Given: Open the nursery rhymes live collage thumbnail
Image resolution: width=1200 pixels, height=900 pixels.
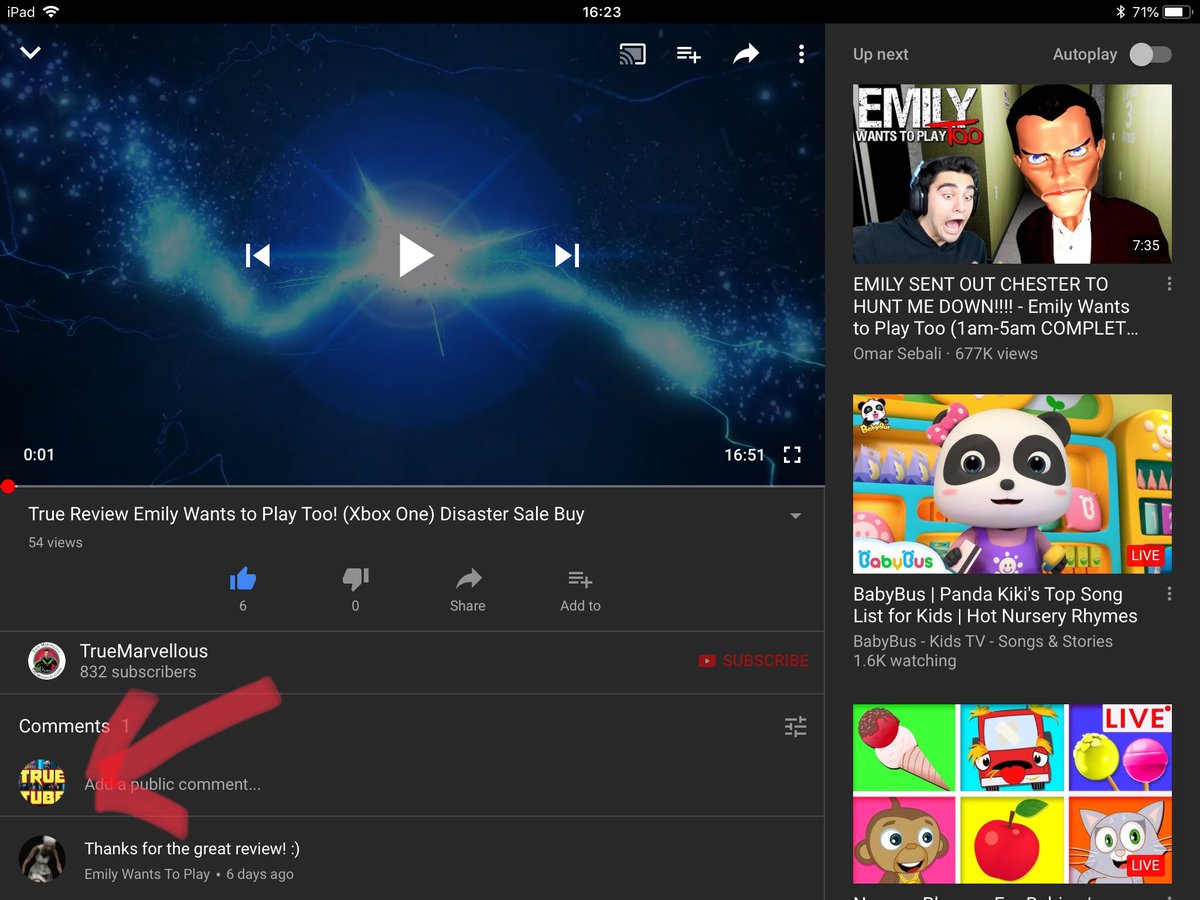Looking at the screenshot, I should click(1012, 794).
